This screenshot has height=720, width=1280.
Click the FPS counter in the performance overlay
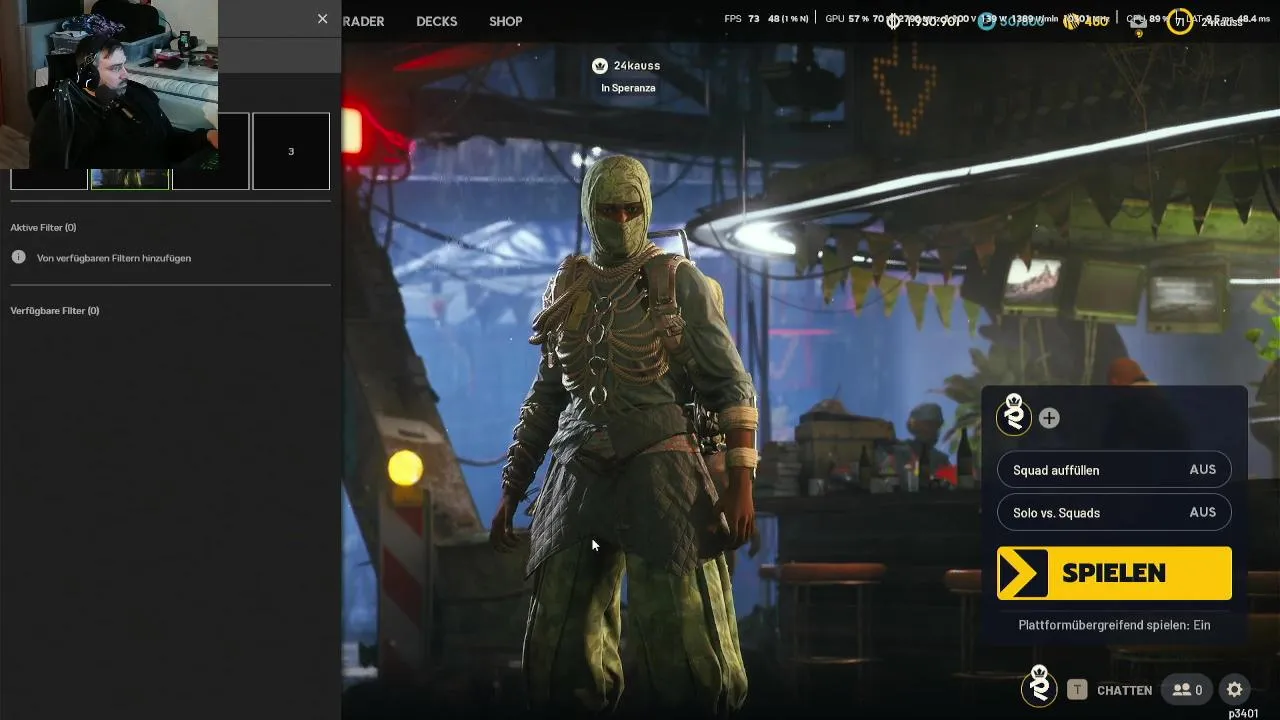click(x=742, y=19)
